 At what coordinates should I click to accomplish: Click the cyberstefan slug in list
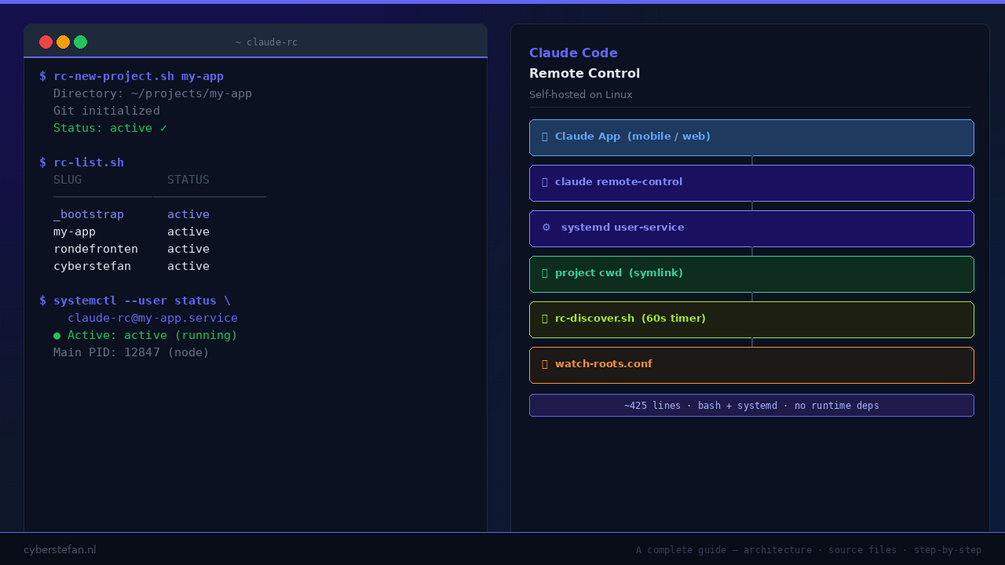92,266
